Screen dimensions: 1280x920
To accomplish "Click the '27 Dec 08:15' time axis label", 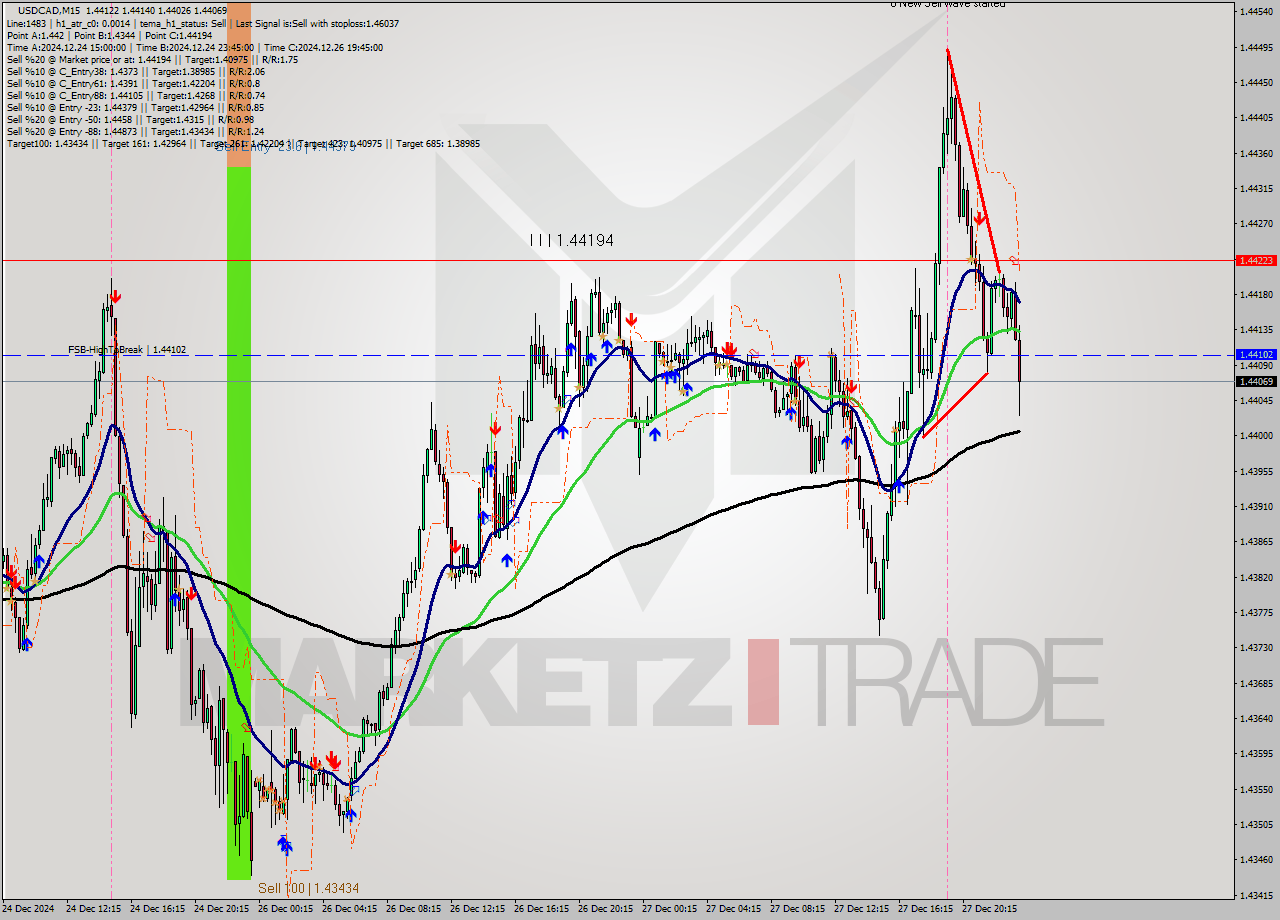I will point(797,909).
